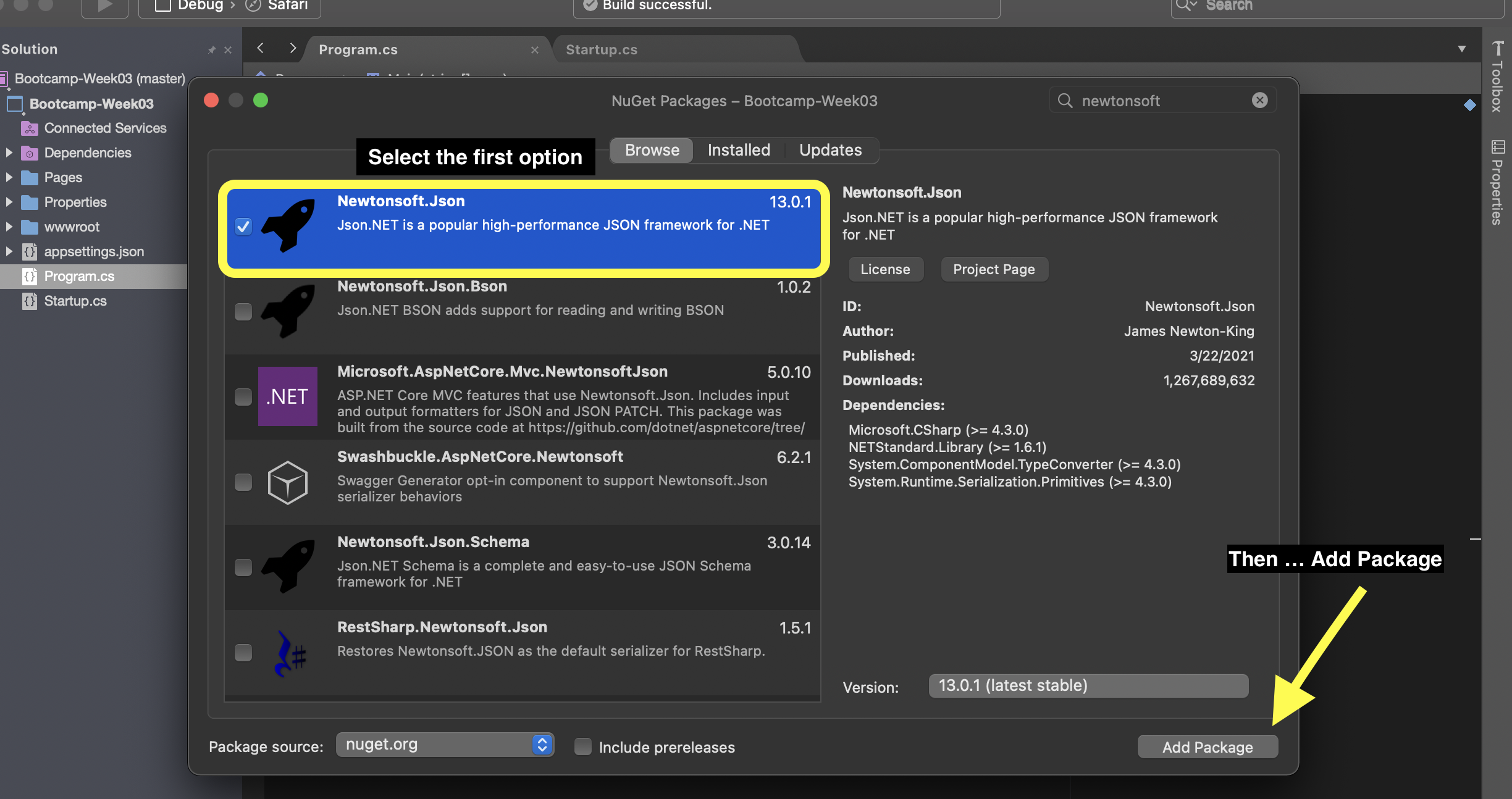The image size is (1512, 799).
Task: Navigate back with the left arrow
Action: (261, 48)
